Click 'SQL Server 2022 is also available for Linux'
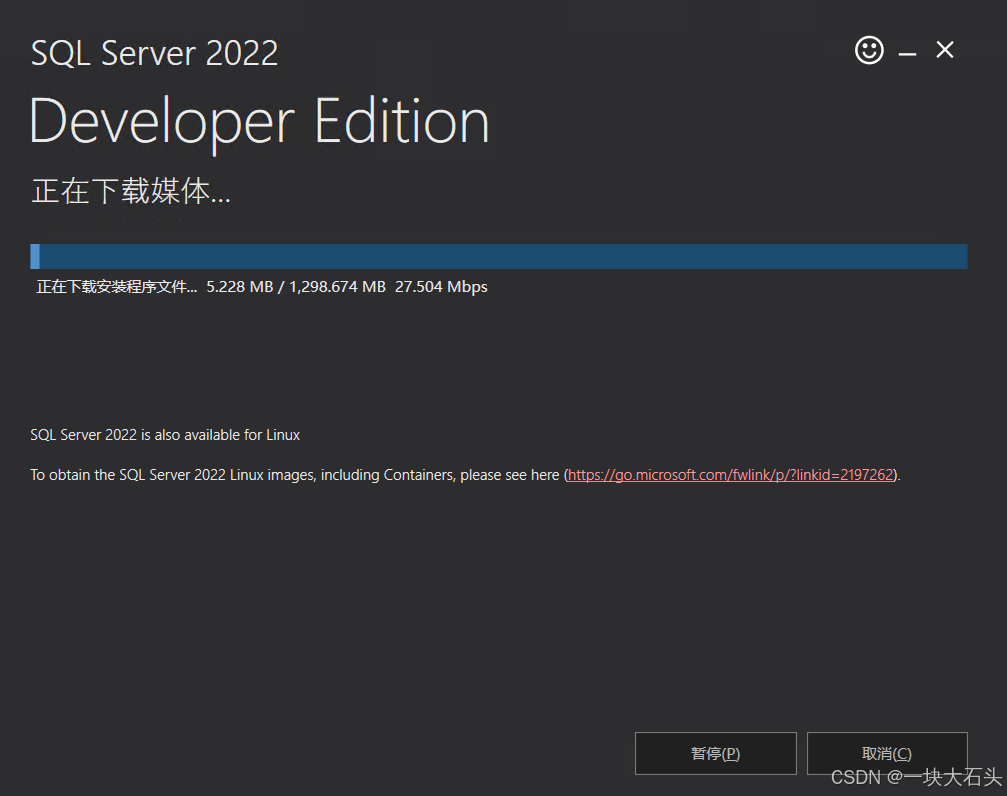The height and width of the screenshot is (796, 1007). click(165, 435)
